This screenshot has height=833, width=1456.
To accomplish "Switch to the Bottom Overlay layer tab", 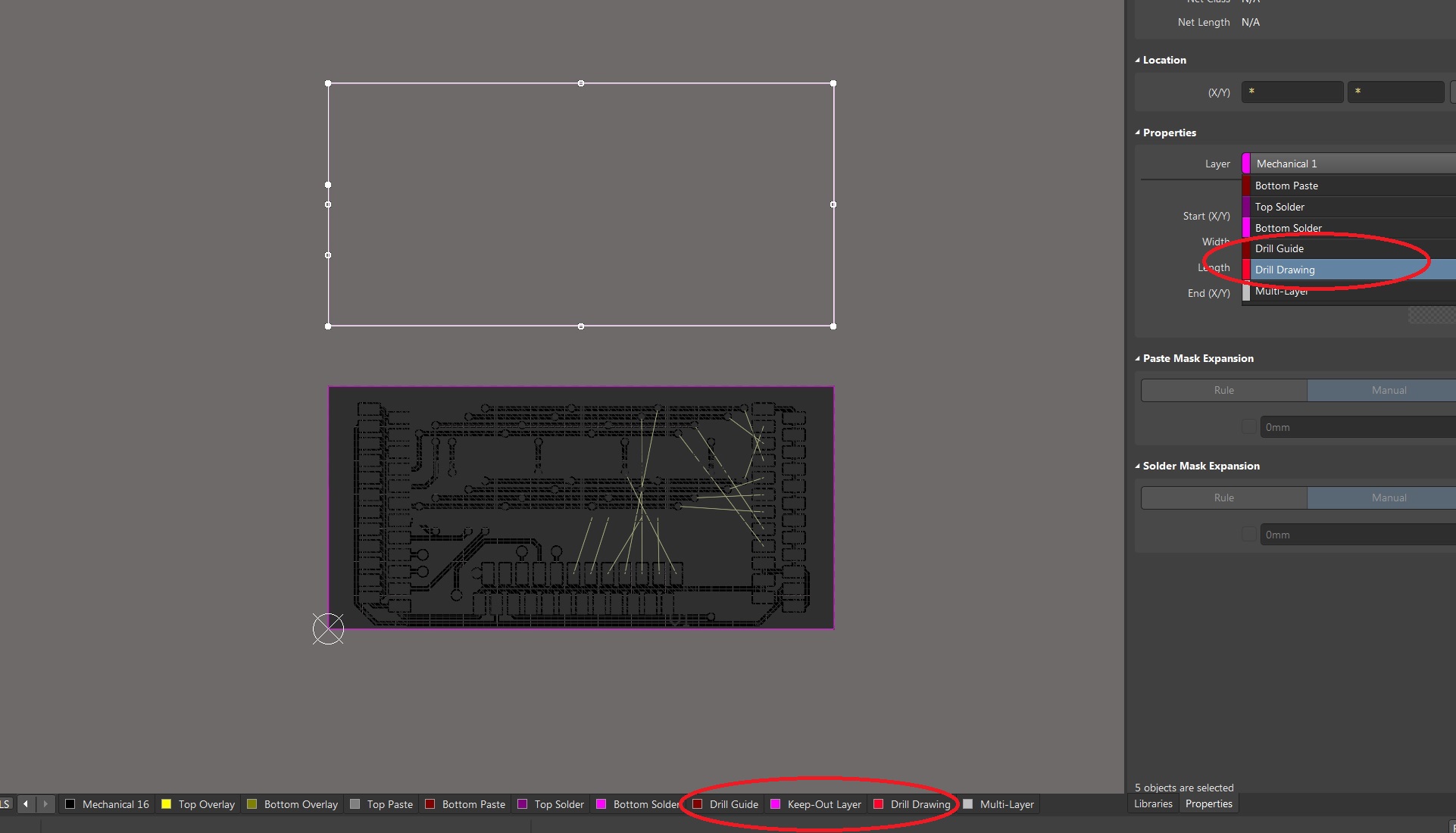I will [292, 804].
